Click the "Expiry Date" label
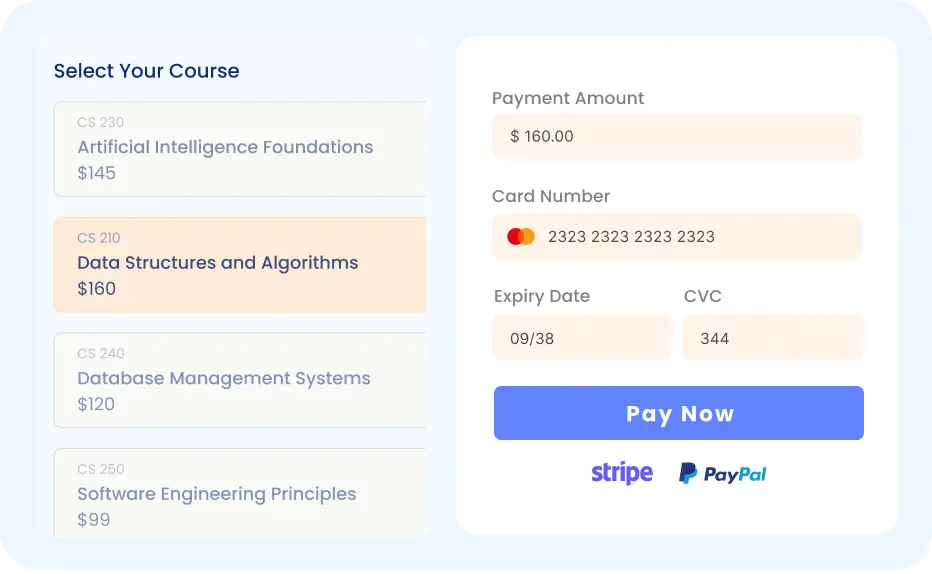Screen dimensions: 932x574 coord(542,296)
